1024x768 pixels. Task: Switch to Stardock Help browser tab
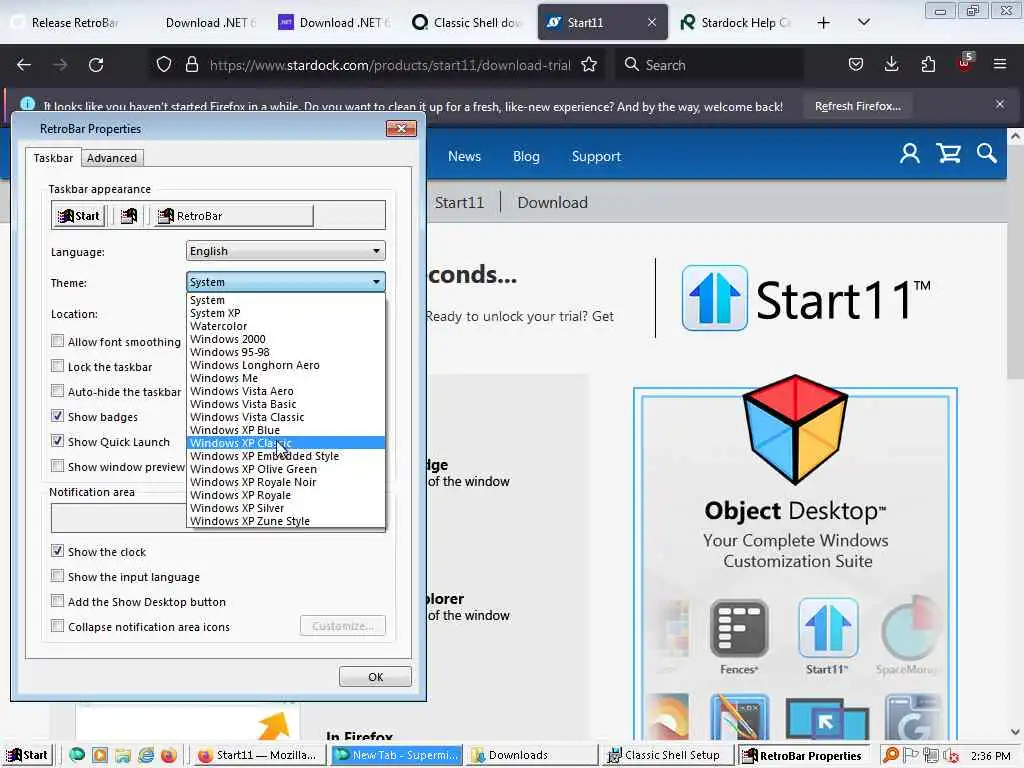click(736, 23)
